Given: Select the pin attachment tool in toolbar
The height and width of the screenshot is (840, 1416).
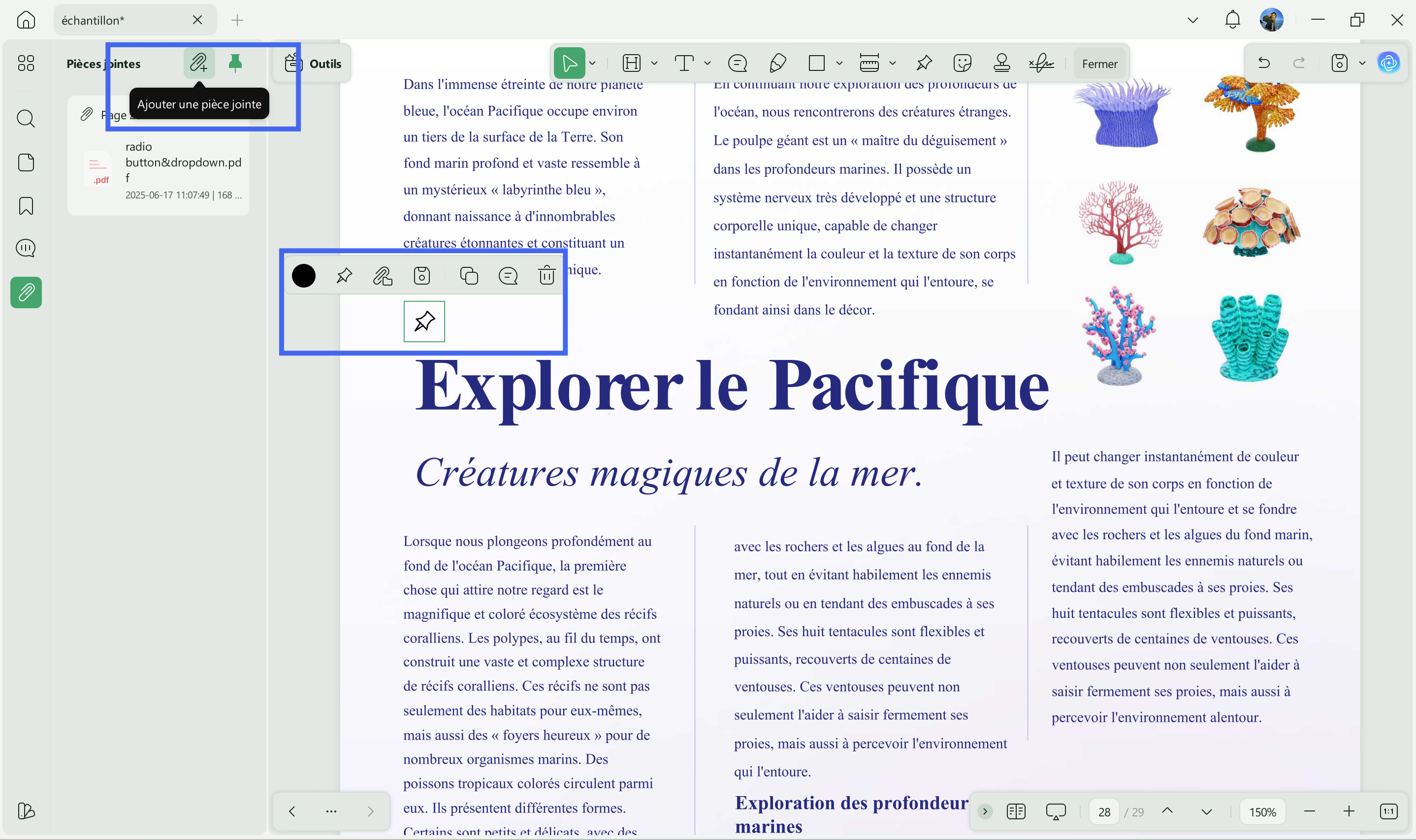Looking at the screenshot, I should [x=924, y=64].
